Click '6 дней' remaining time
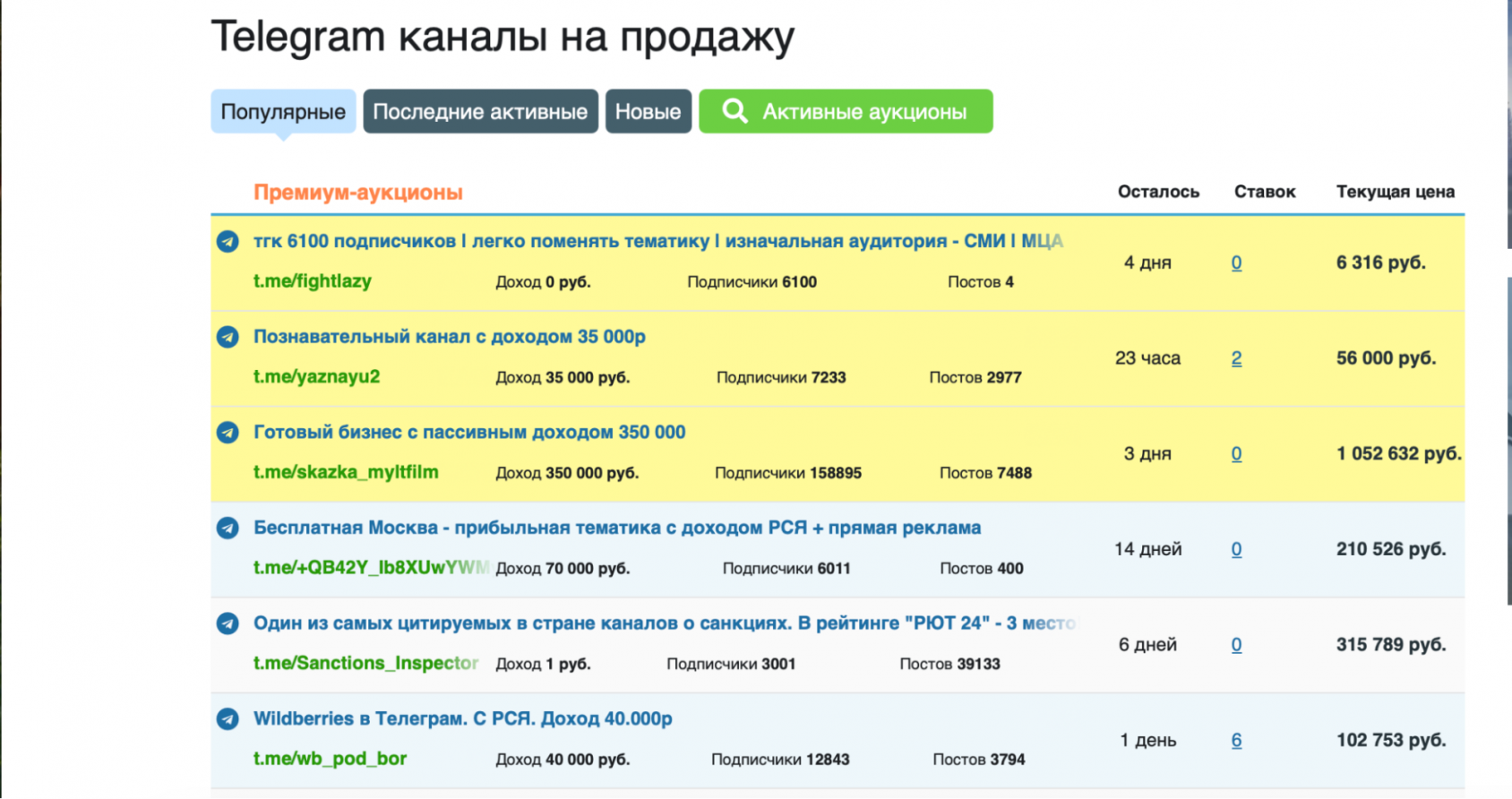This screenshot has width=1512, height=799. [x=1147, y=645]
